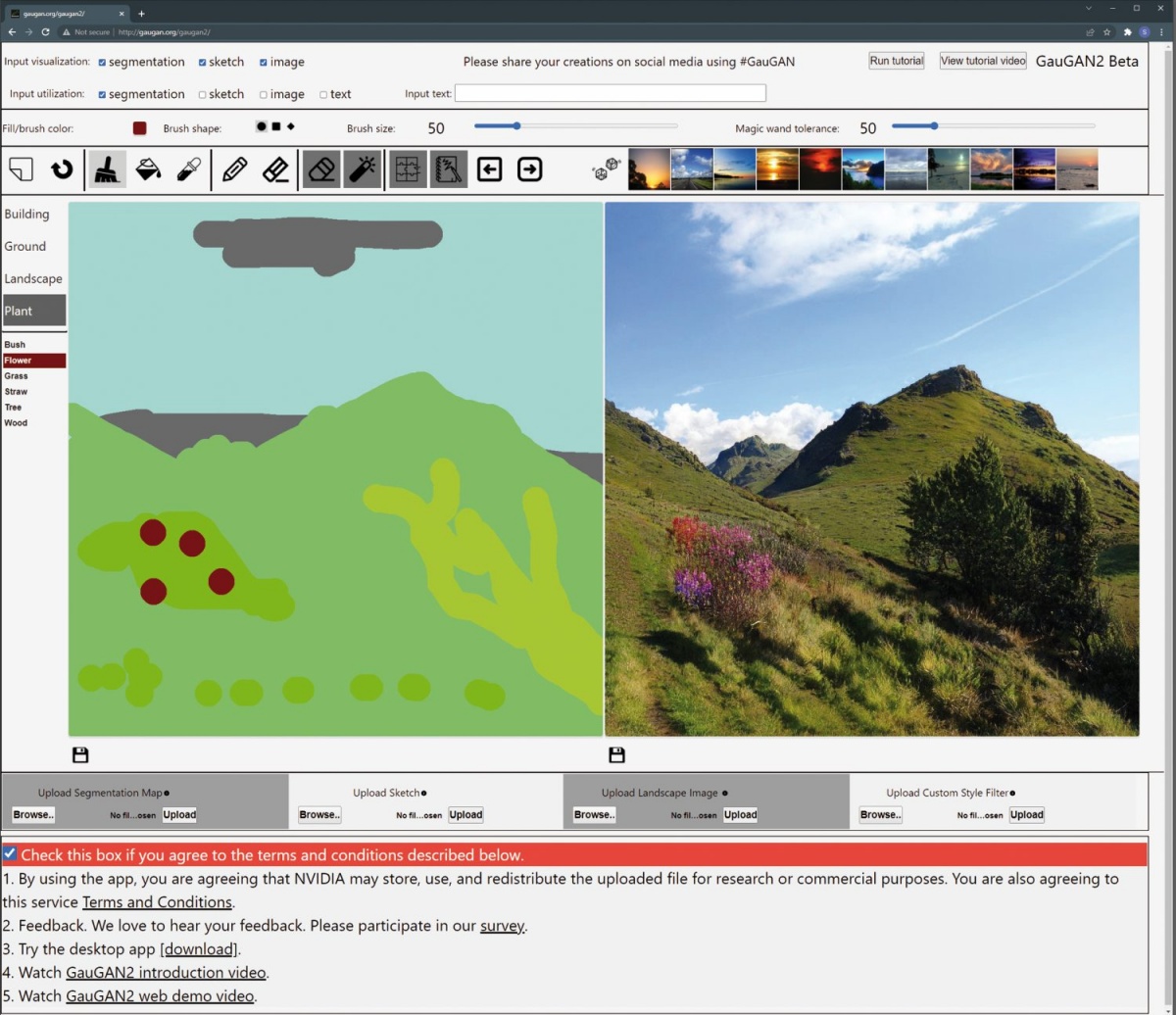Viewport: 1176px width, 1015px height.
Task: Open the feedback survey link
Action: [x=503, y=926]
